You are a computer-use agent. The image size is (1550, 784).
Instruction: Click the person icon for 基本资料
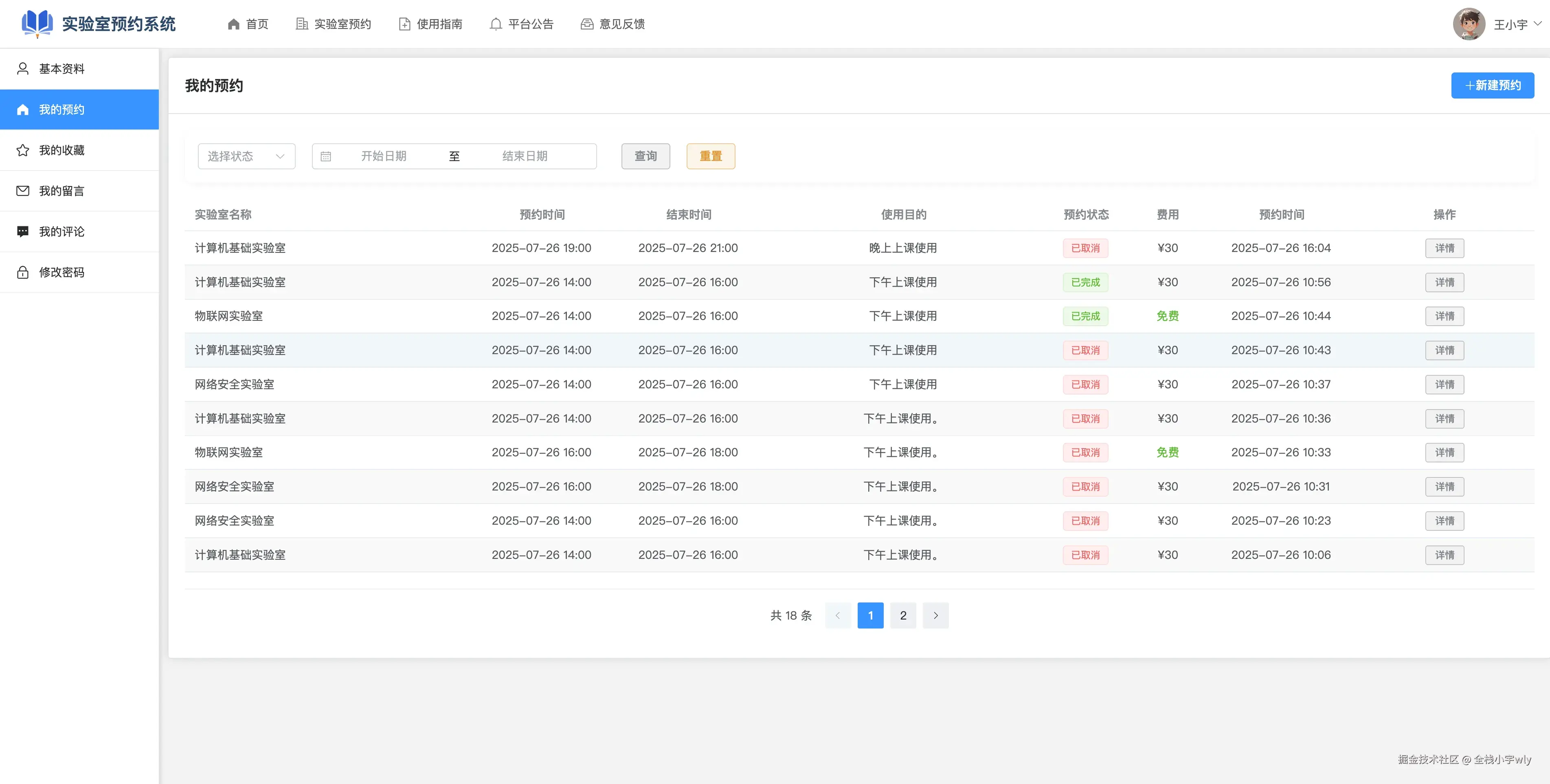23,68
